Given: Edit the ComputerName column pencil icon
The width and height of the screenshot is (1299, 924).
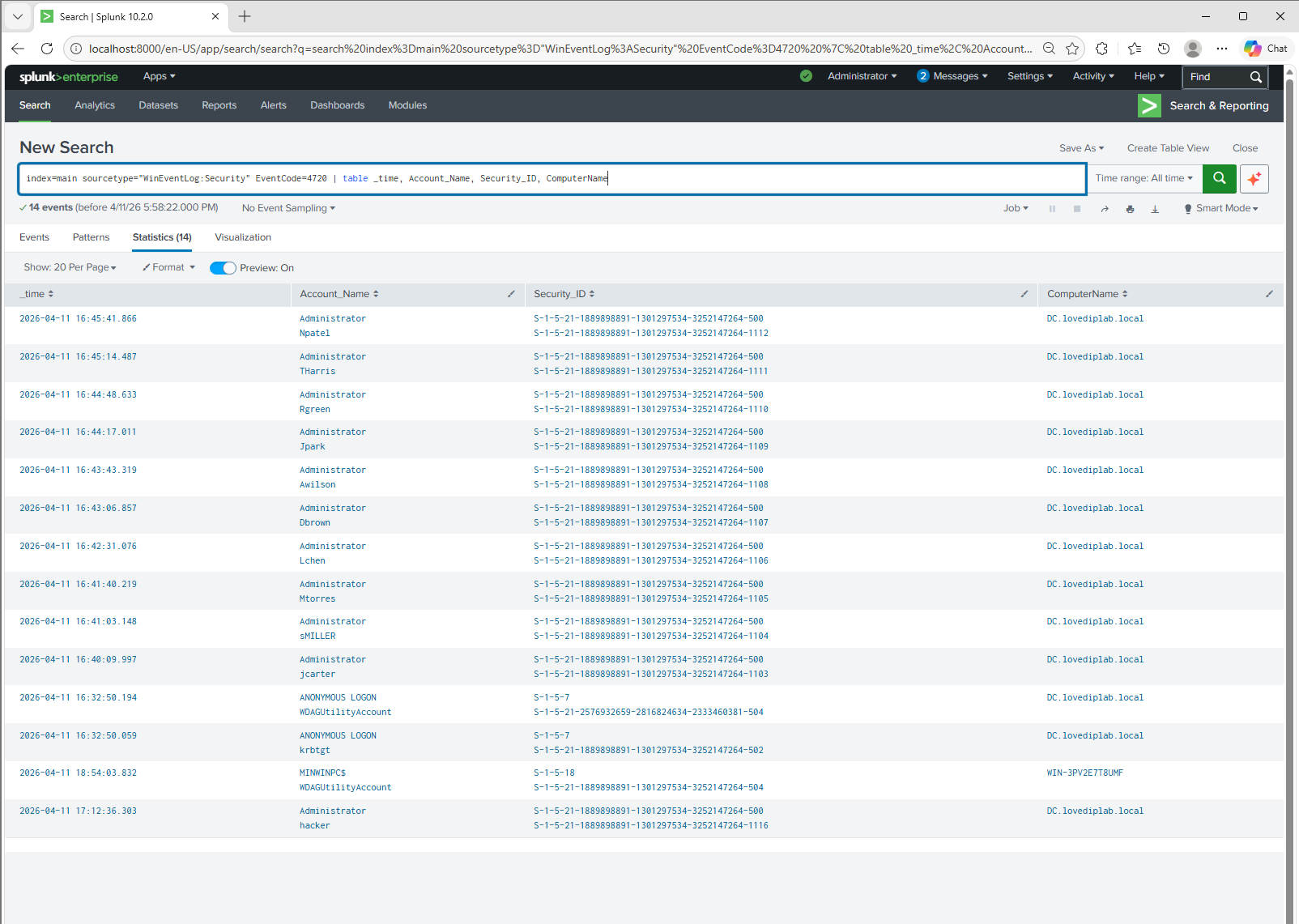Looking at the screenshot, I should pyautogui.click(x=1269, y=294).
